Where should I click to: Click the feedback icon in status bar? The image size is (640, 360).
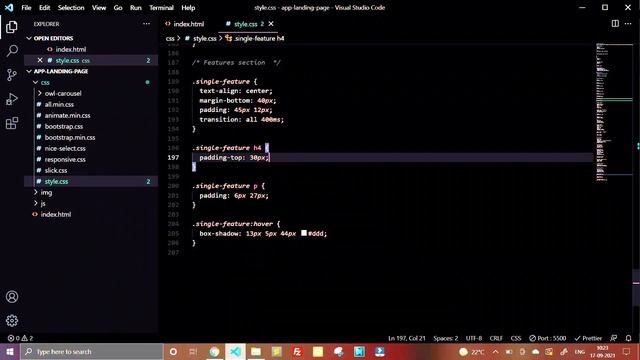coord(613,338)
